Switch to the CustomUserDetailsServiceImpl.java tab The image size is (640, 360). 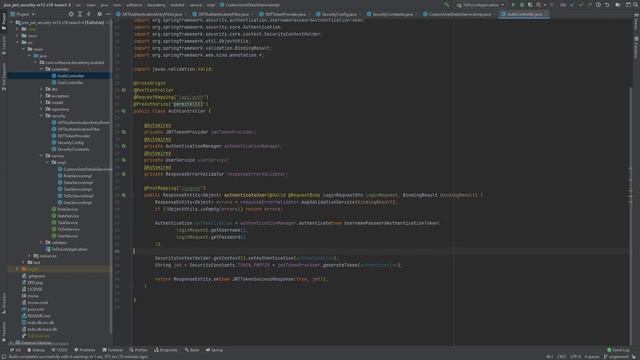coord(457,14)
